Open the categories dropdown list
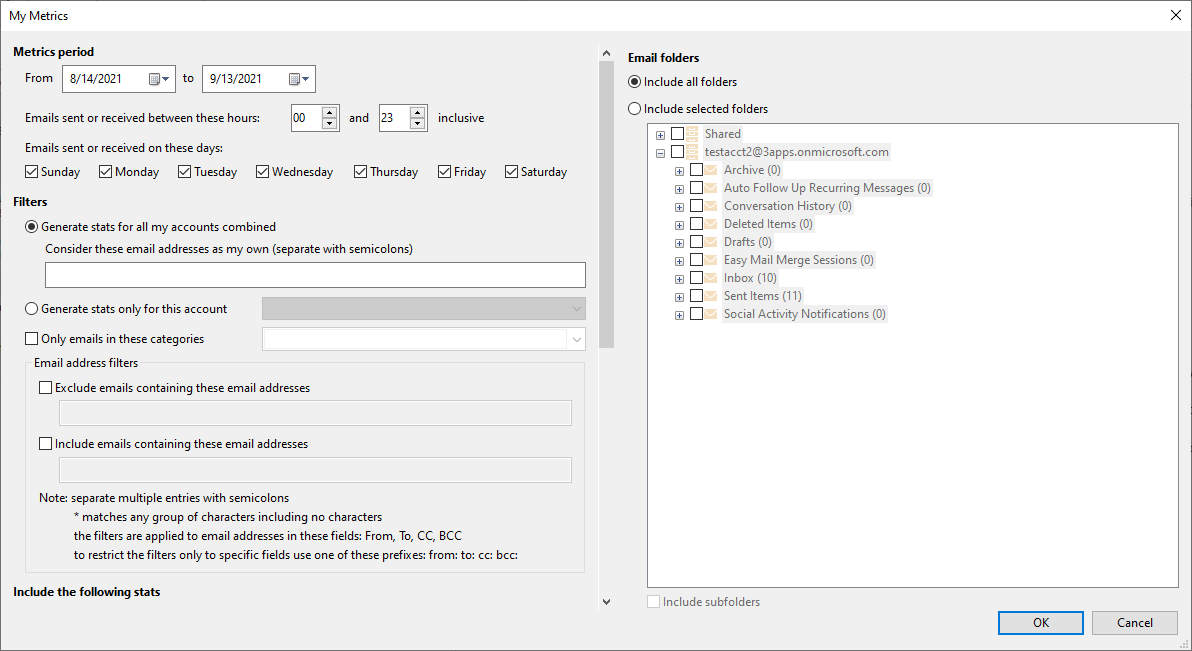Screen dimensions: 1192x651 pyautogui.click(x=577, y=339)
